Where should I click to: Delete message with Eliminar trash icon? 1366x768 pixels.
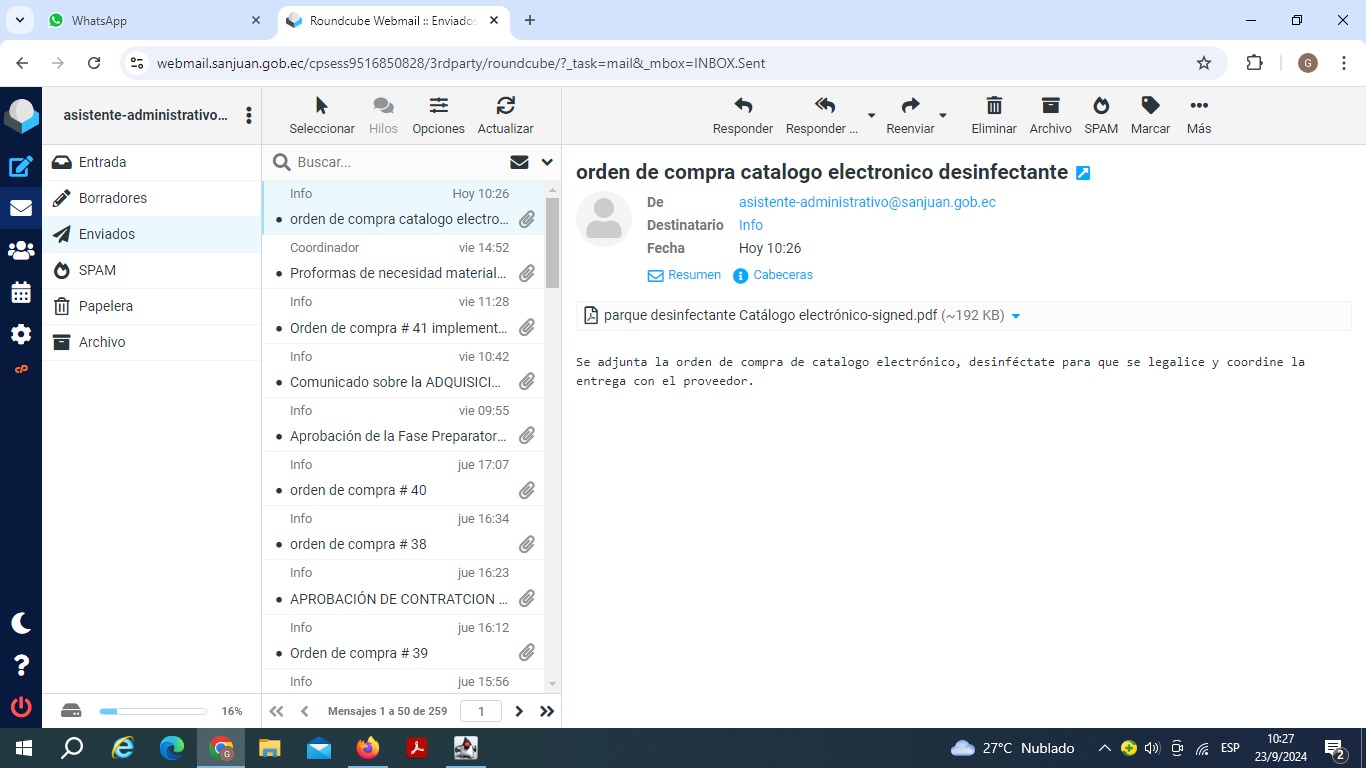pos(993,115)
